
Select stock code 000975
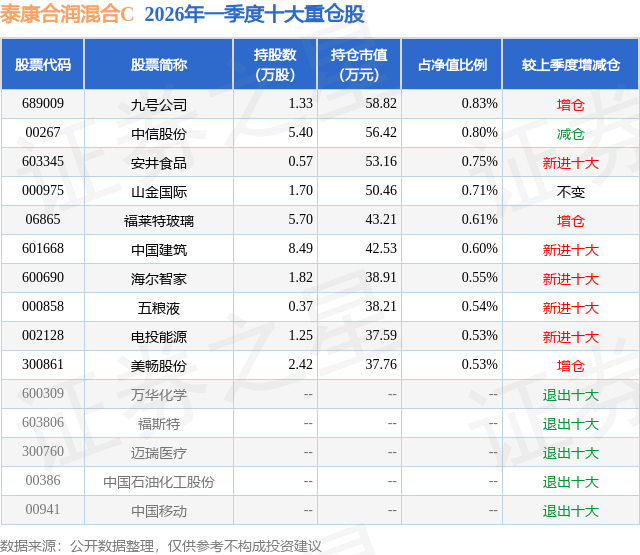[x=43, y=191]
